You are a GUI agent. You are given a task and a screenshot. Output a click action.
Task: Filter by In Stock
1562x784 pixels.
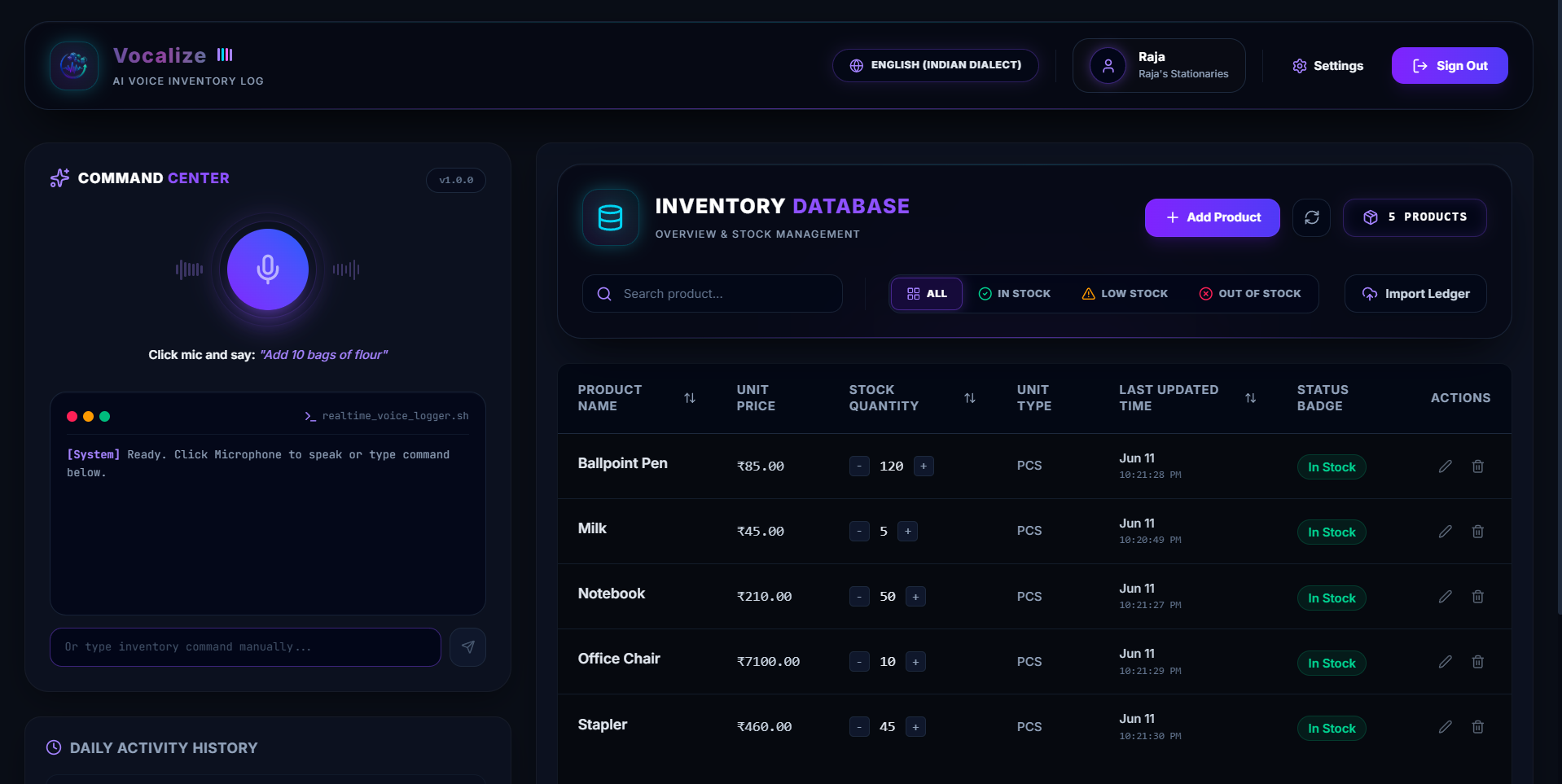point(1015,294)
